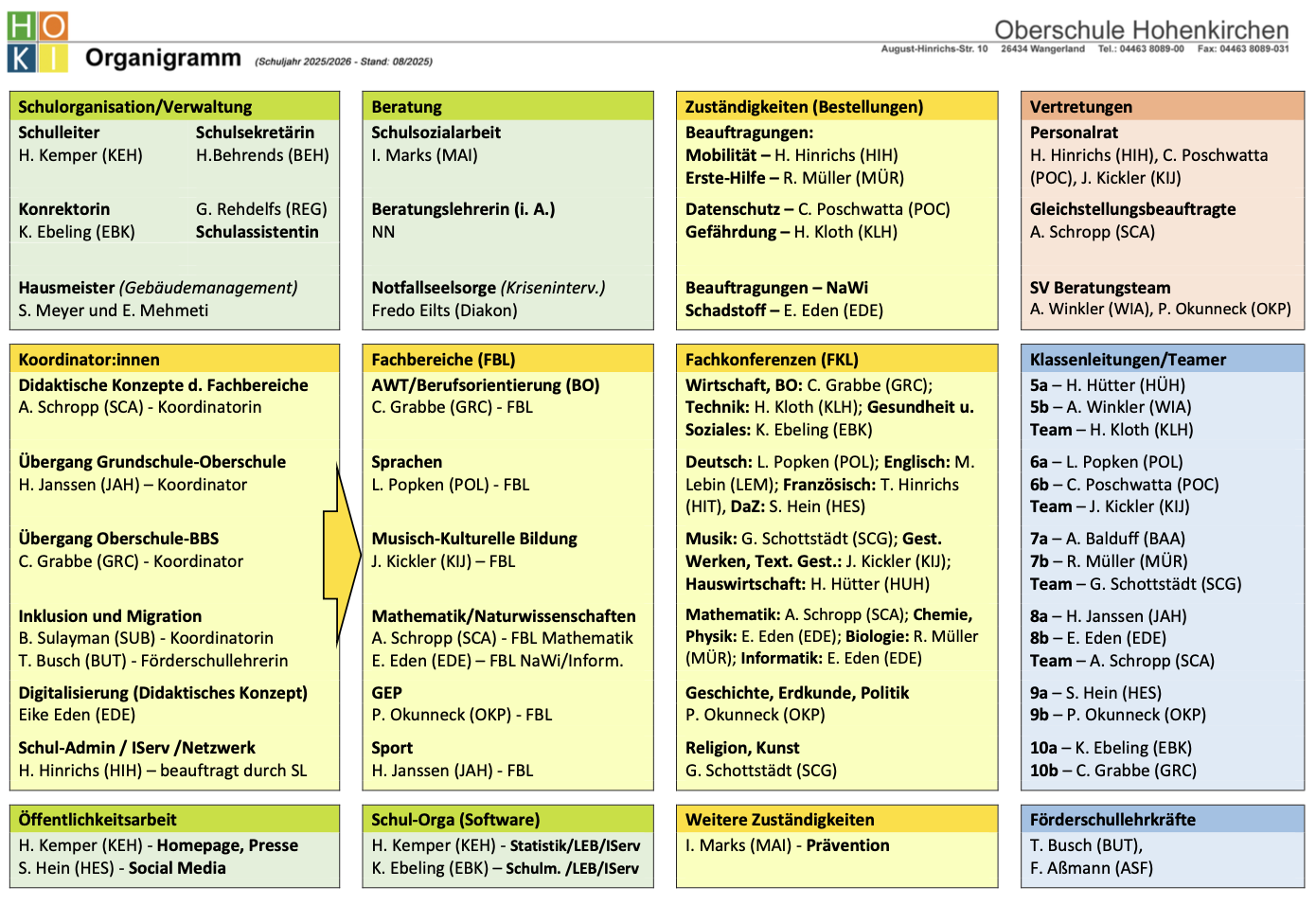1316x905 pixels.
Task: Select the Notfallseelsorge entry under Beratung
Action: [488, 288]
